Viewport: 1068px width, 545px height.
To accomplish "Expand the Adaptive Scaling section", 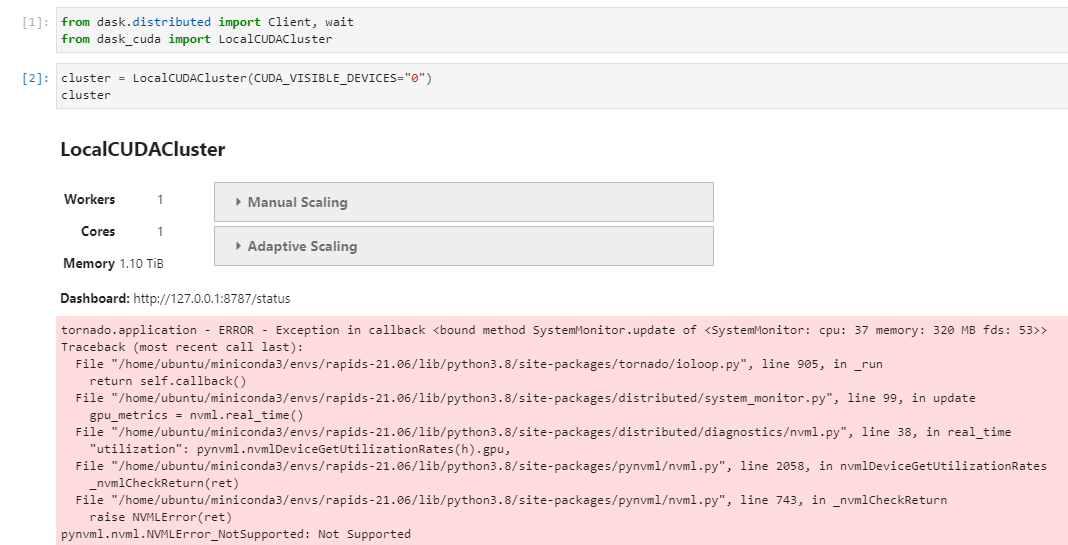I will tap(463, 246).
